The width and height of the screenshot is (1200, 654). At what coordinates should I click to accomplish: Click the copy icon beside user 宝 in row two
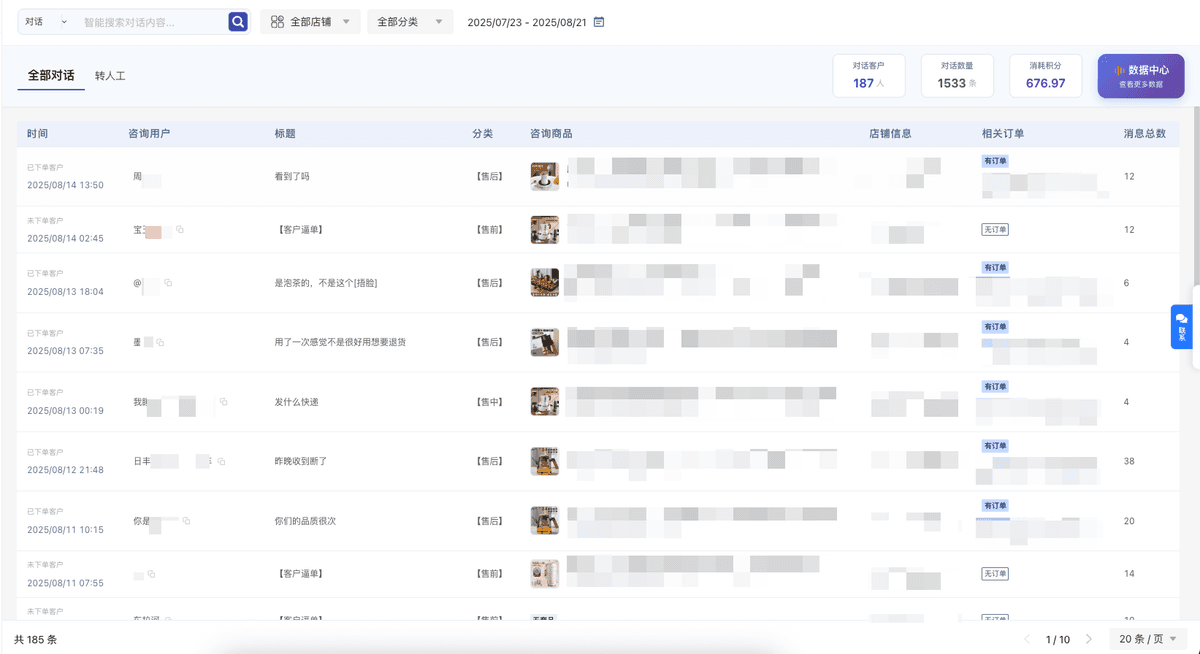coord(178,230)
